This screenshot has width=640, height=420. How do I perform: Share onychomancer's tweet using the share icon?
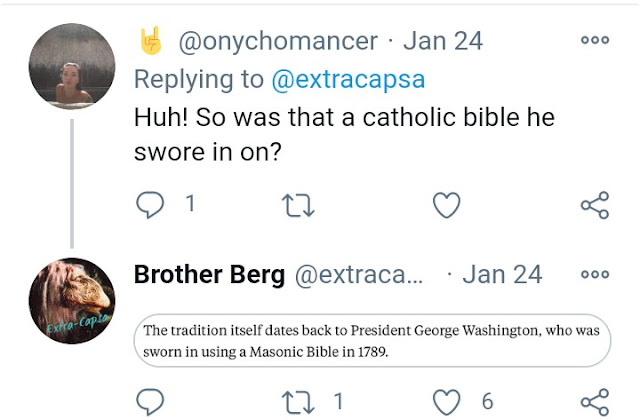pyautogui.click(x=595, y=205)
